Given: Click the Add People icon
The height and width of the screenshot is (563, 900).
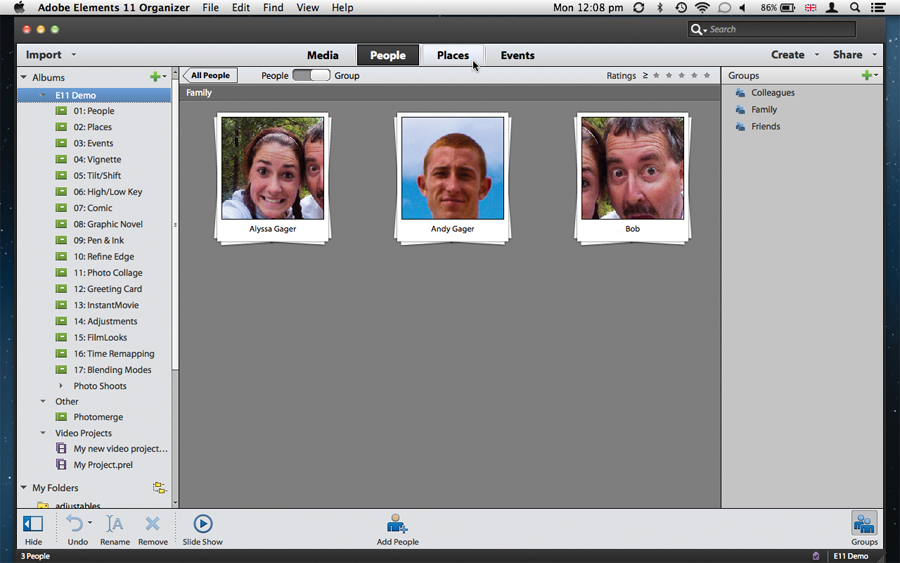Looking at the screenshot, I should [397, 523].
